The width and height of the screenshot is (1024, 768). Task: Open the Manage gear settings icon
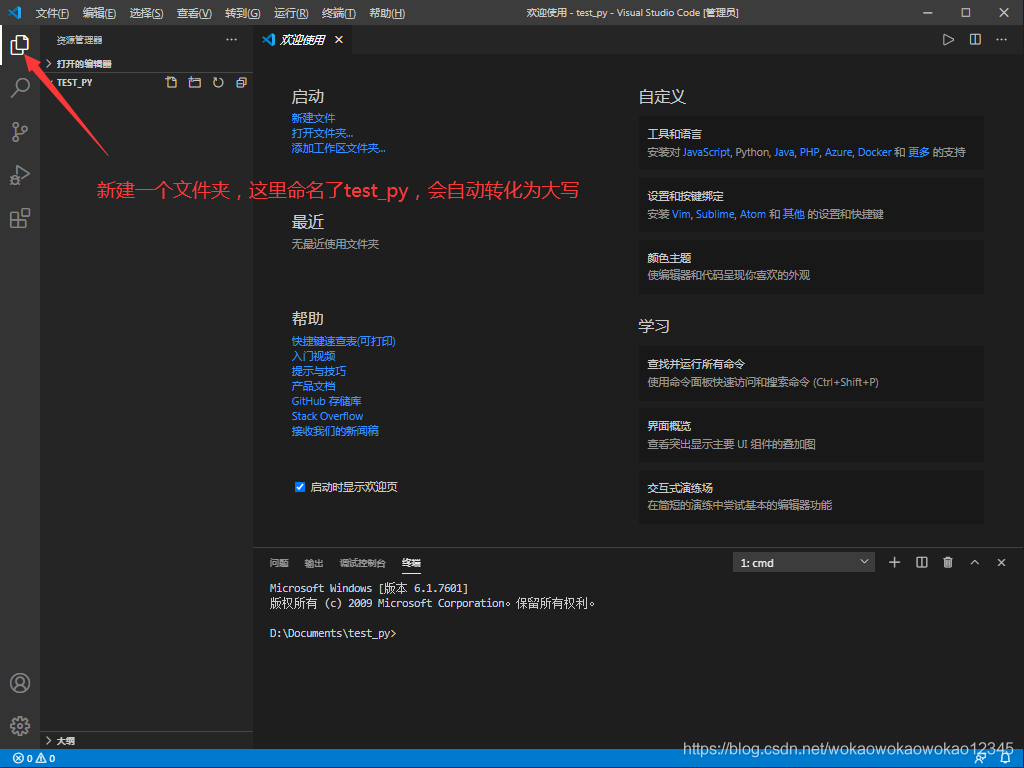click(20, 726)
